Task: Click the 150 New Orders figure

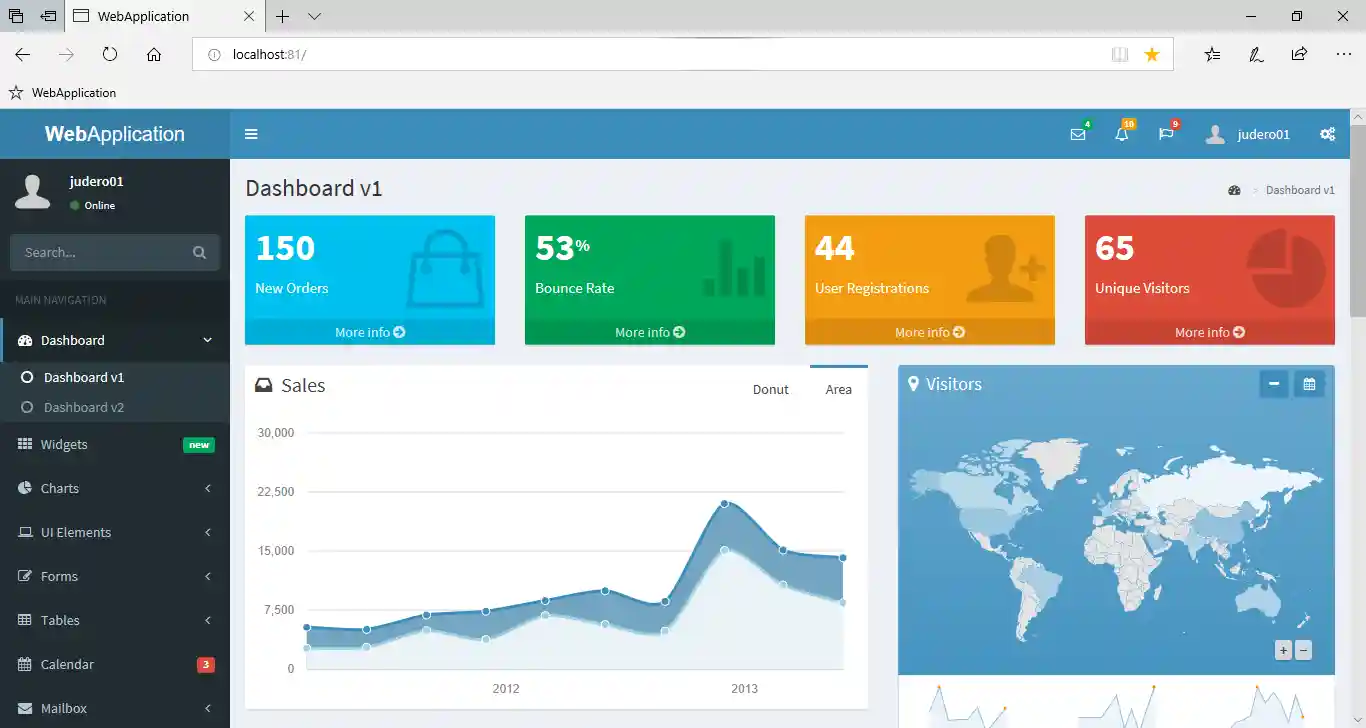Action: click(x=285, y=248)
